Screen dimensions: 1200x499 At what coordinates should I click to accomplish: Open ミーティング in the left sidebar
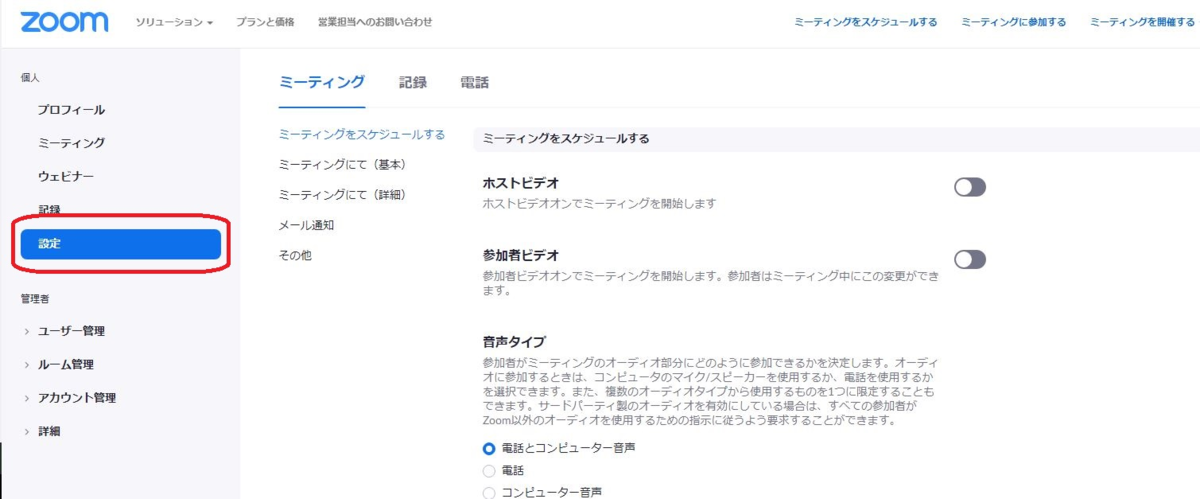71,143
